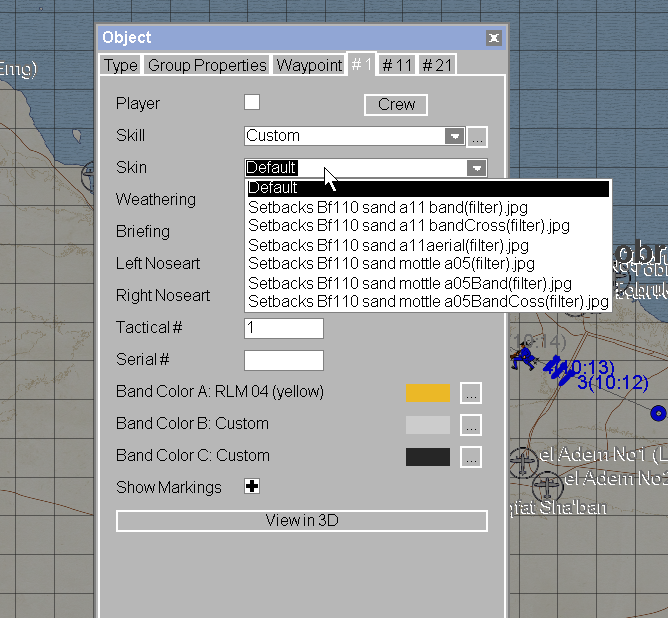The width and height of the screenshot is (668, 618).
Task: Pick sand mottle a05BandCoss(filter).jpg skin
Action: pos(428,302)
